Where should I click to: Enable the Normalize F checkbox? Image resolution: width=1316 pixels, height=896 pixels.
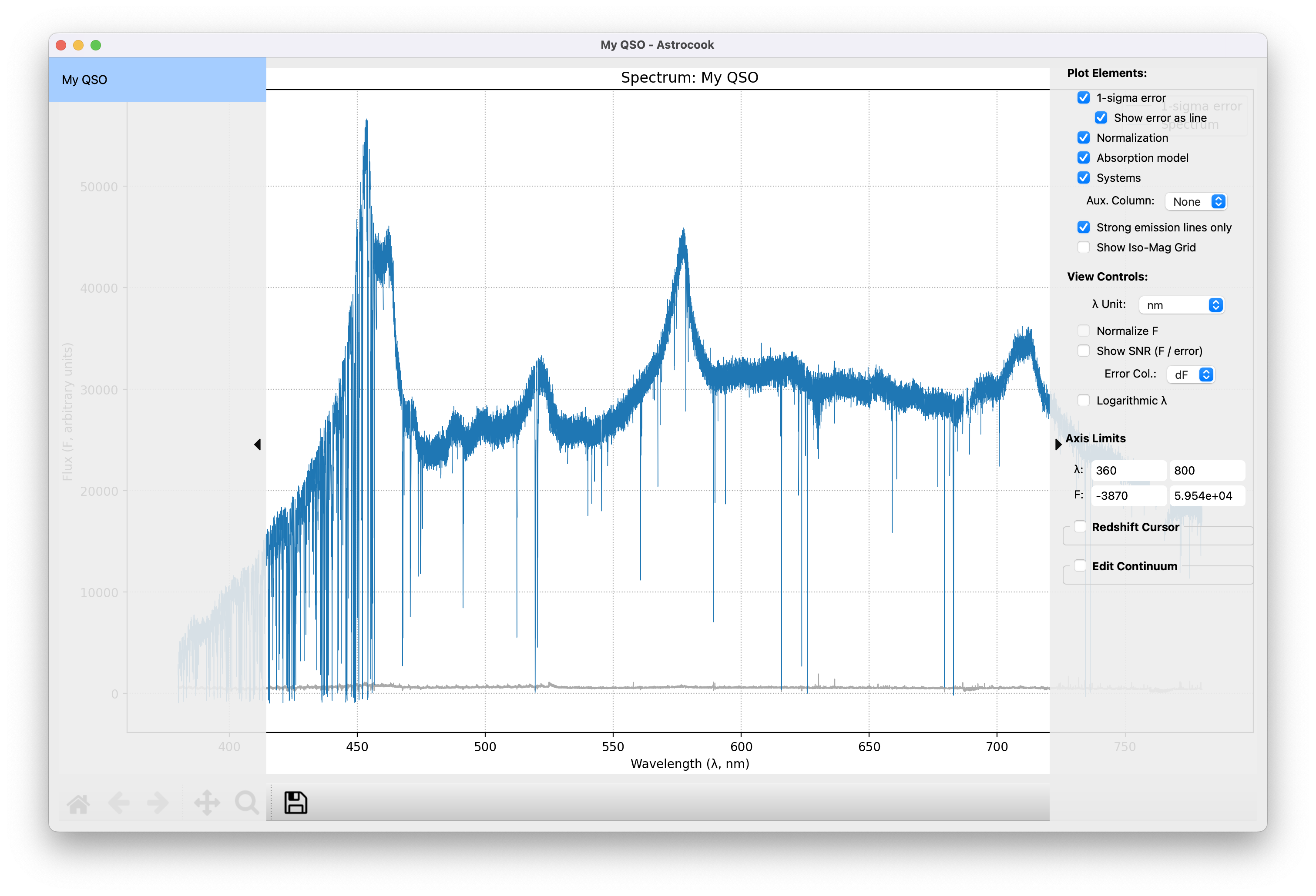click(x=1083, y=331)
